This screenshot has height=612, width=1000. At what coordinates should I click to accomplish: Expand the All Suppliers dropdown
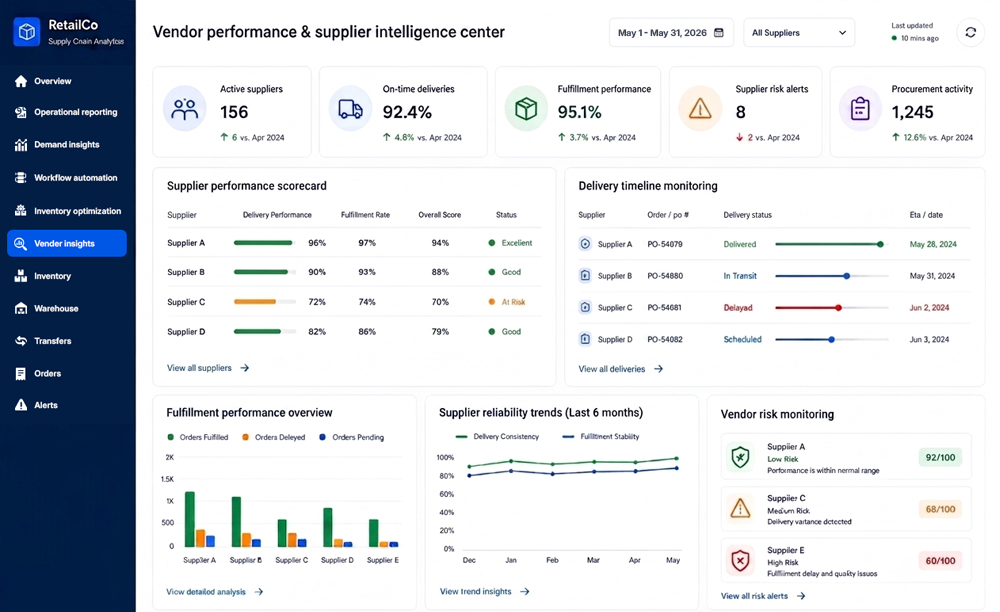[798, 33]
